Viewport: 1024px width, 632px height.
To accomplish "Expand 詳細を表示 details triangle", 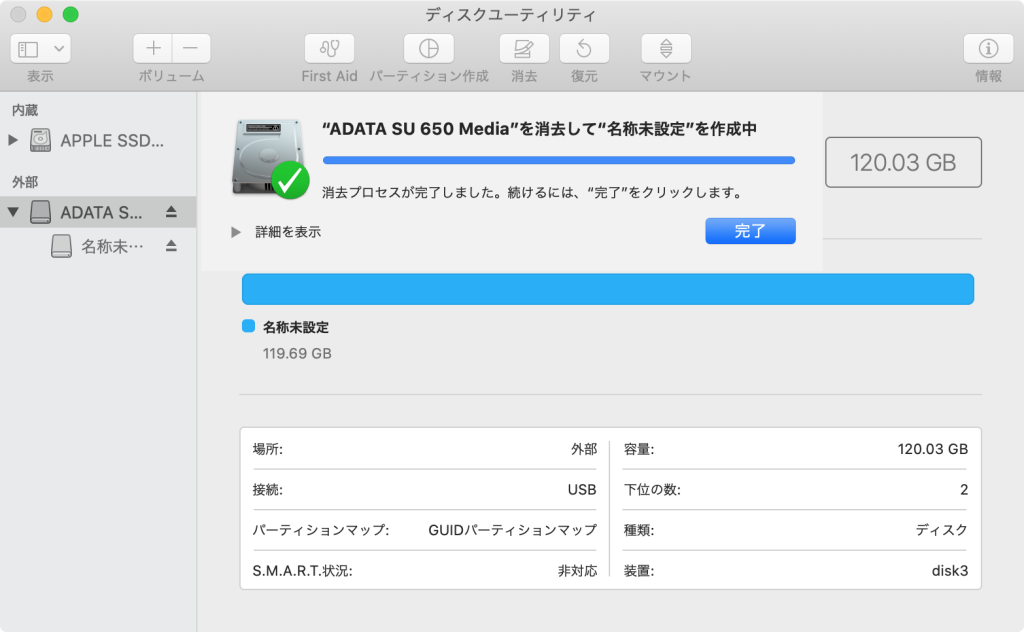I will pyautogui.click(x=236, y=232).
